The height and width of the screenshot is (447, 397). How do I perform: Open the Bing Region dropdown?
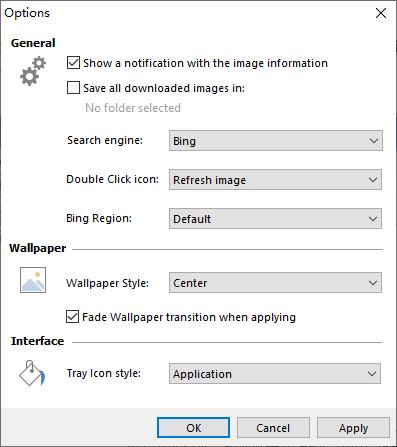pos(275,219)
